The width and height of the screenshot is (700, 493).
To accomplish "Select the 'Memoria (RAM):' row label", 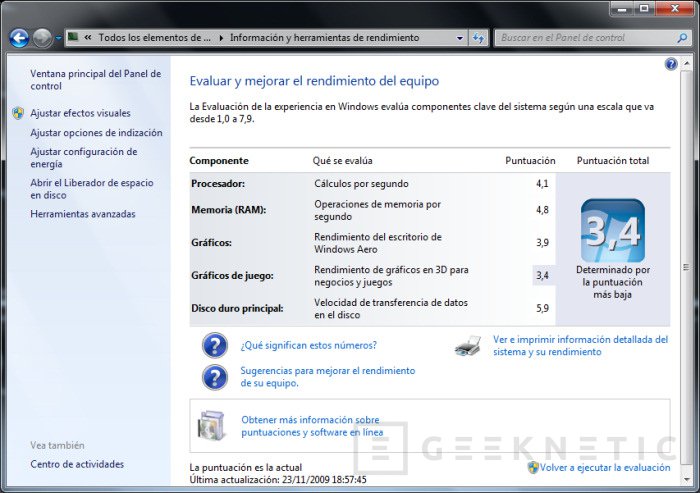I will [x=229, y=209].
